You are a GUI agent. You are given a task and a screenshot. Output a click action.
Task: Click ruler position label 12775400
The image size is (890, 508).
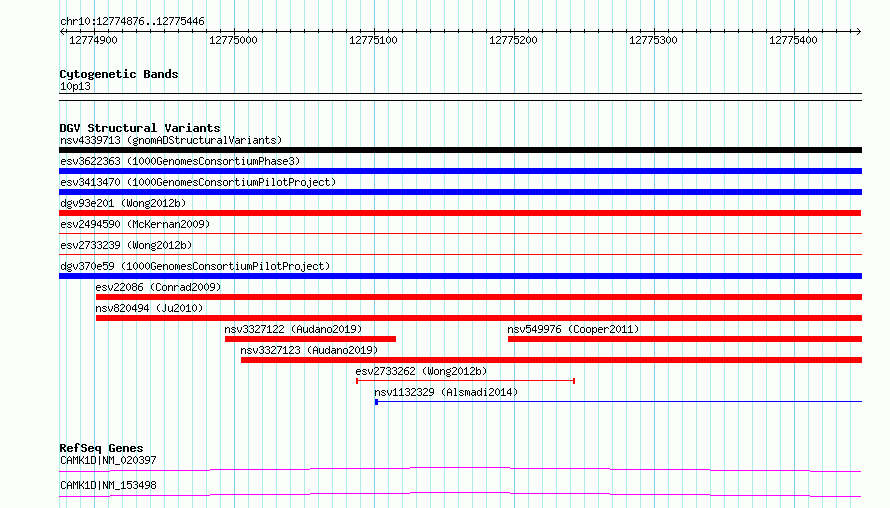click(794, 40)
